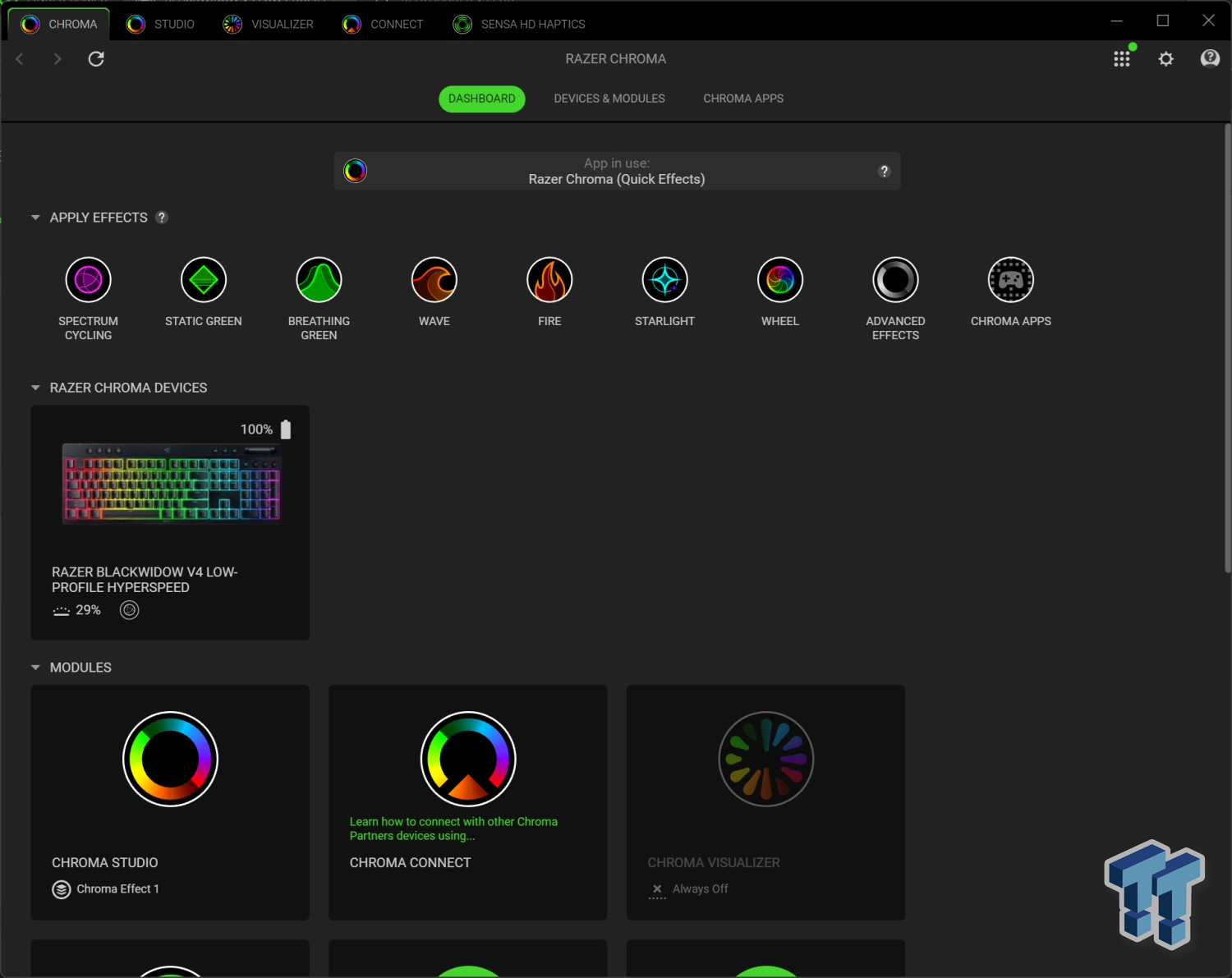1232x978 pixels.
Task: Open the app launcher grid icon
Action: 1122,59
